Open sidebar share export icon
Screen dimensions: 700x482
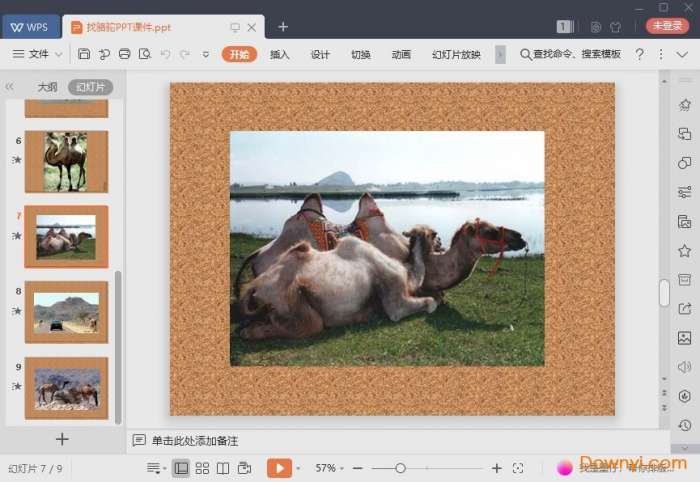tap(684, 308)
